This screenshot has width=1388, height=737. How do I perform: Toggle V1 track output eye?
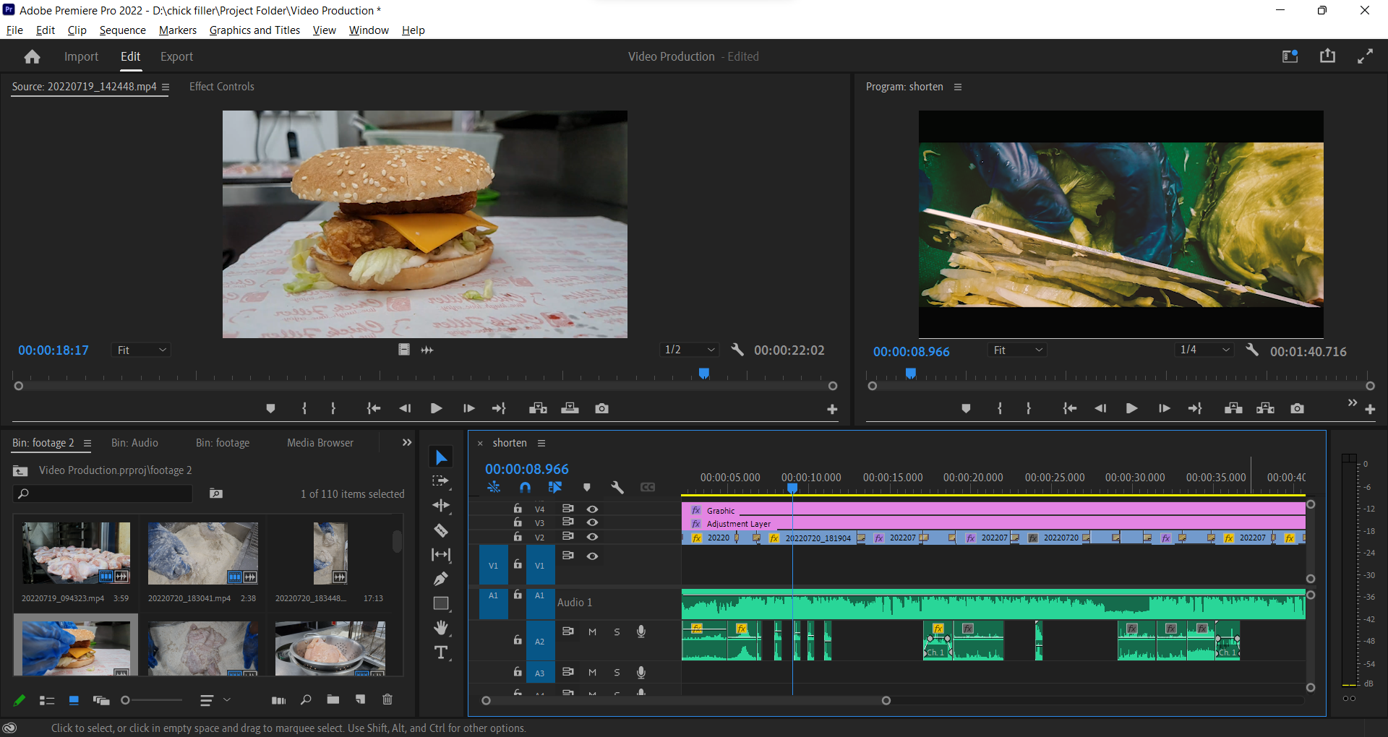[x=592, y=556]
